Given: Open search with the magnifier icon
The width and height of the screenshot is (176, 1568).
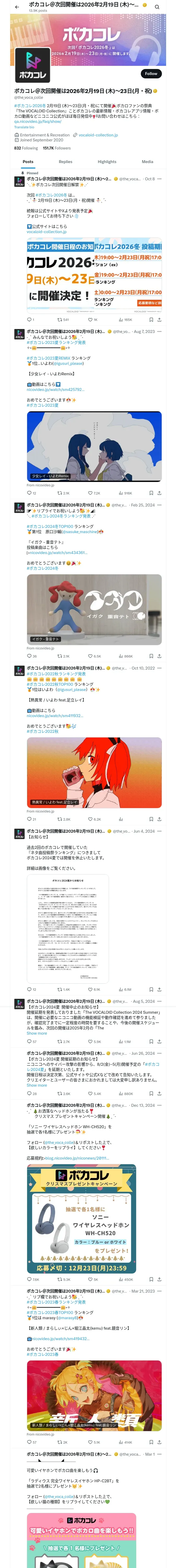Looking at the screenshot, I should 157,7.
